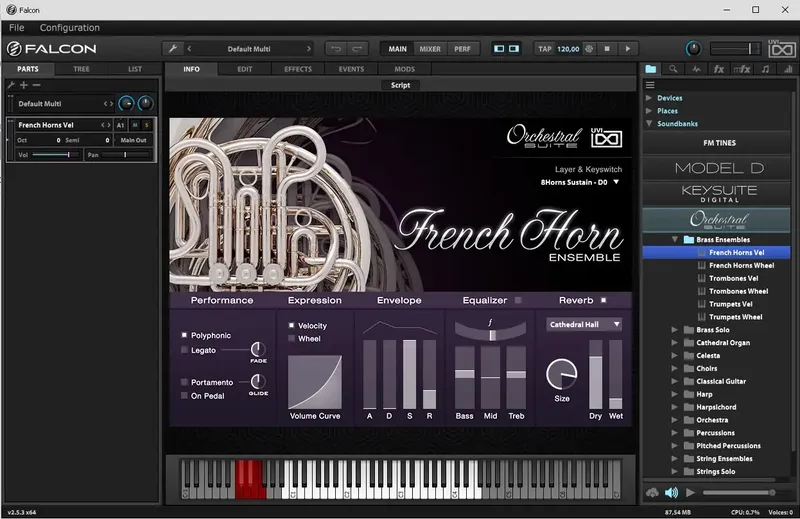Image resolution: width=800 pixels, height=519 pixels.
Task: Toggle the Portamento checkbox
Action: 184,382
